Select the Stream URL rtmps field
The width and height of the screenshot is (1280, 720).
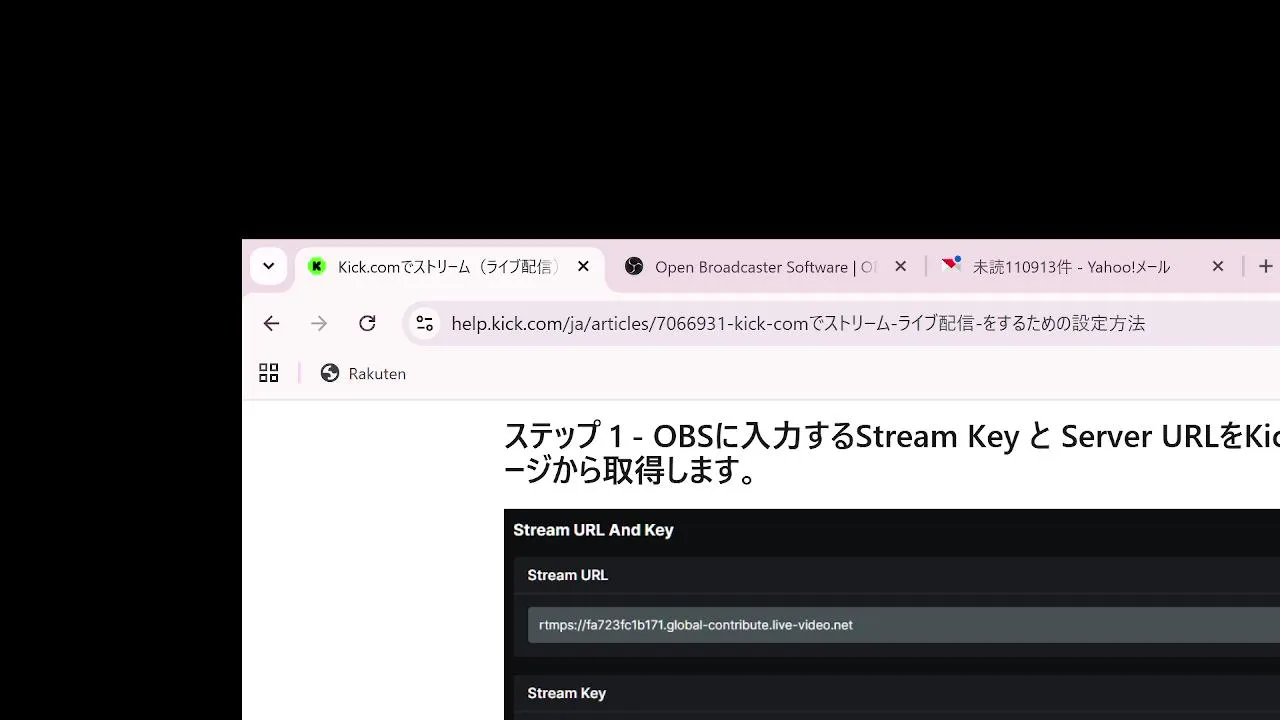(x=903, y=625)
